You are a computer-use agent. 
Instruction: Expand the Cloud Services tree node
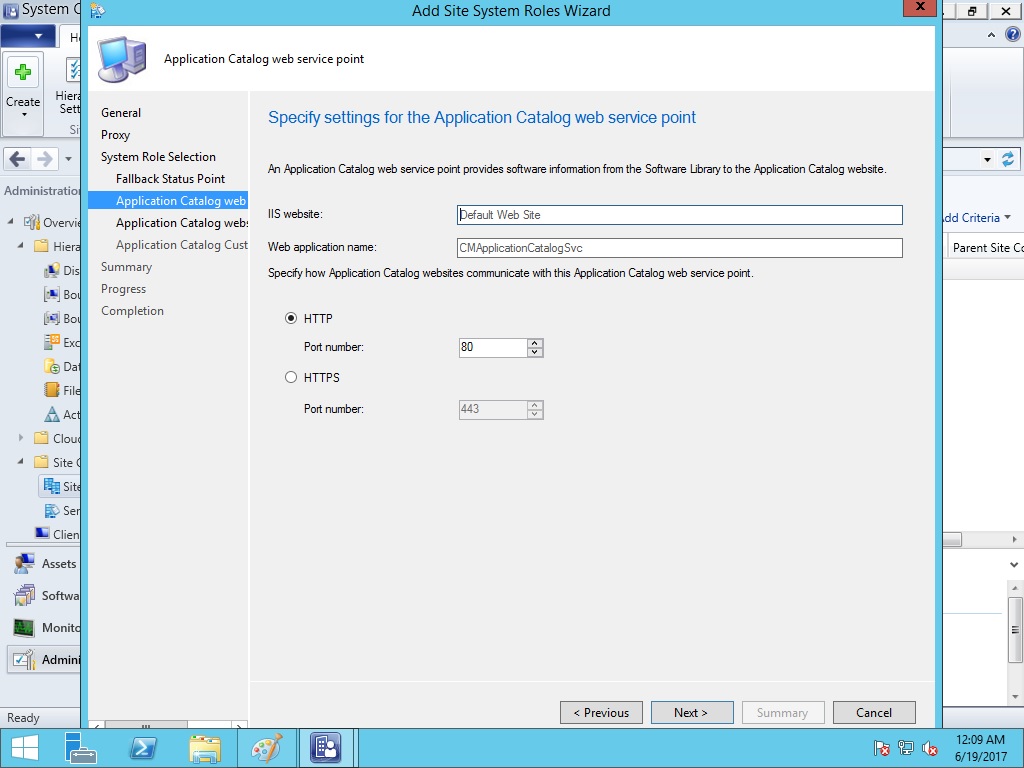click(x=22, y=438)
